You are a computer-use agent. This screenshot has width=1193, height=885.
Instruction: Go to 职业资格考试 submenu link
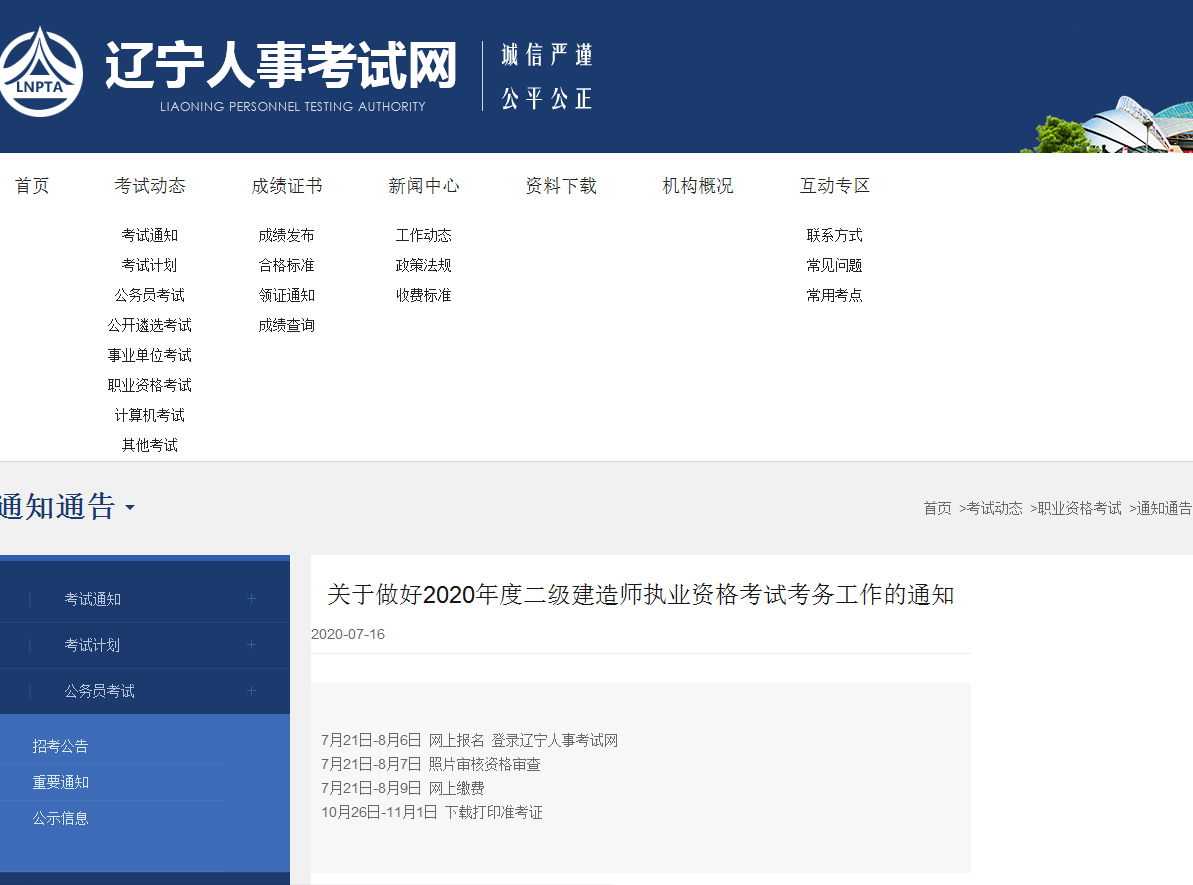click(150, 385)
